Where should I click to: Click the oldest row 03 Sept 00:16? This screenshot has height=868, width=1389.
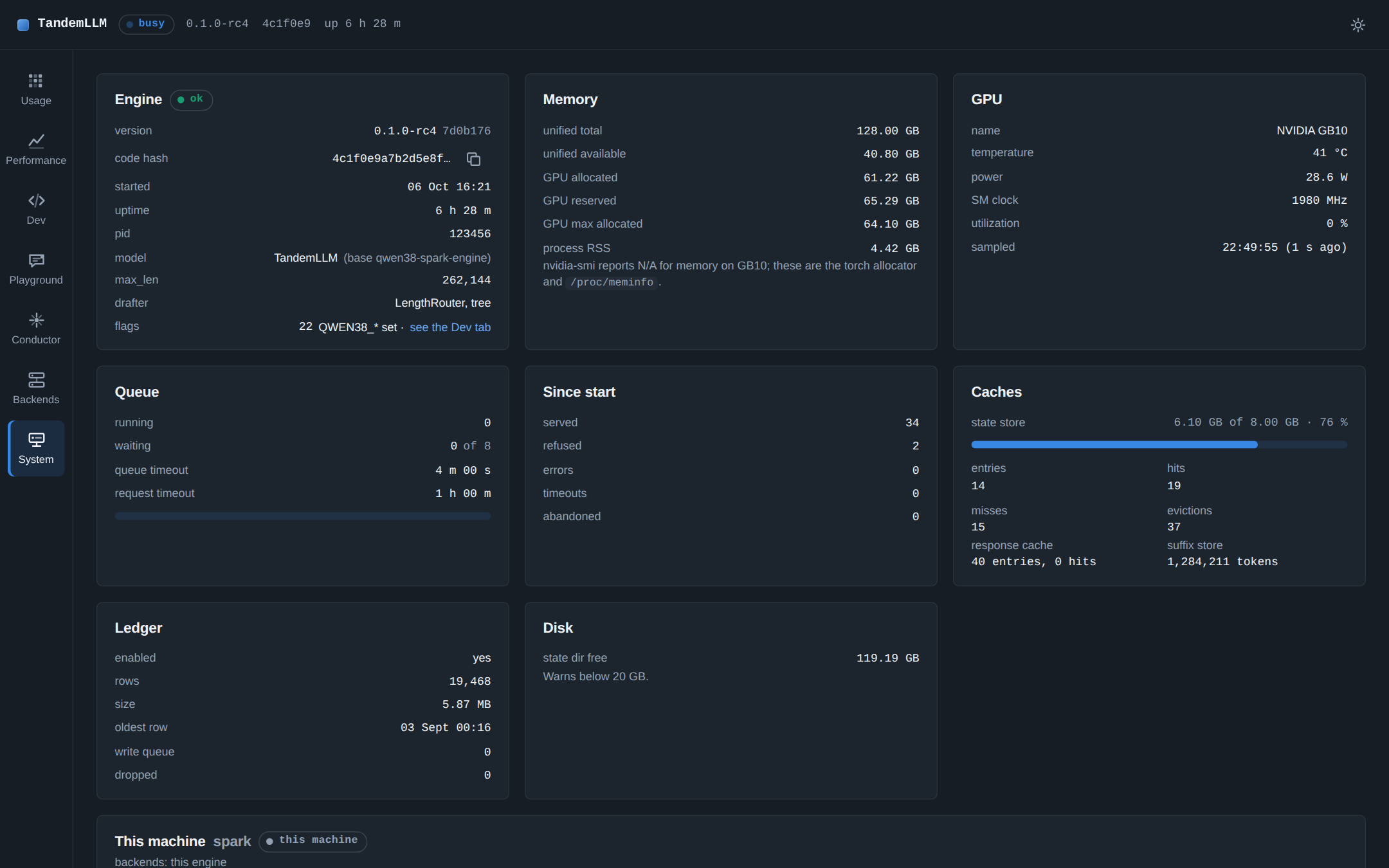tap(445, 728)
